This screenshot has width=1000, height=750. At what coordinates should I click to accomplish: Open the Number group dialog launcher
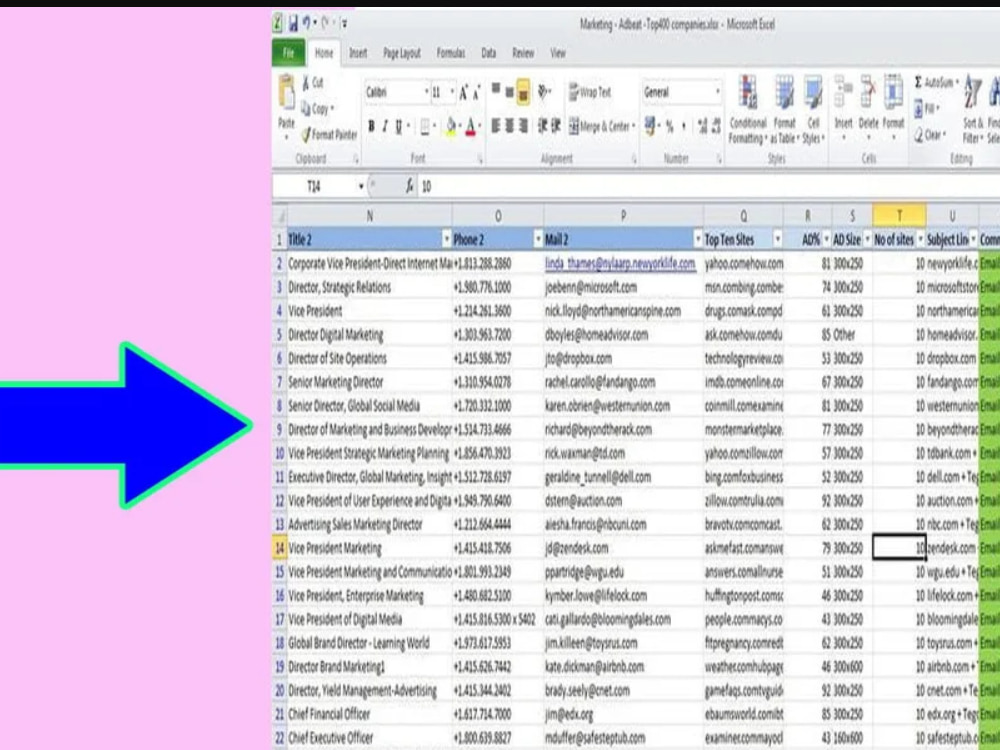tap(719, 159)
